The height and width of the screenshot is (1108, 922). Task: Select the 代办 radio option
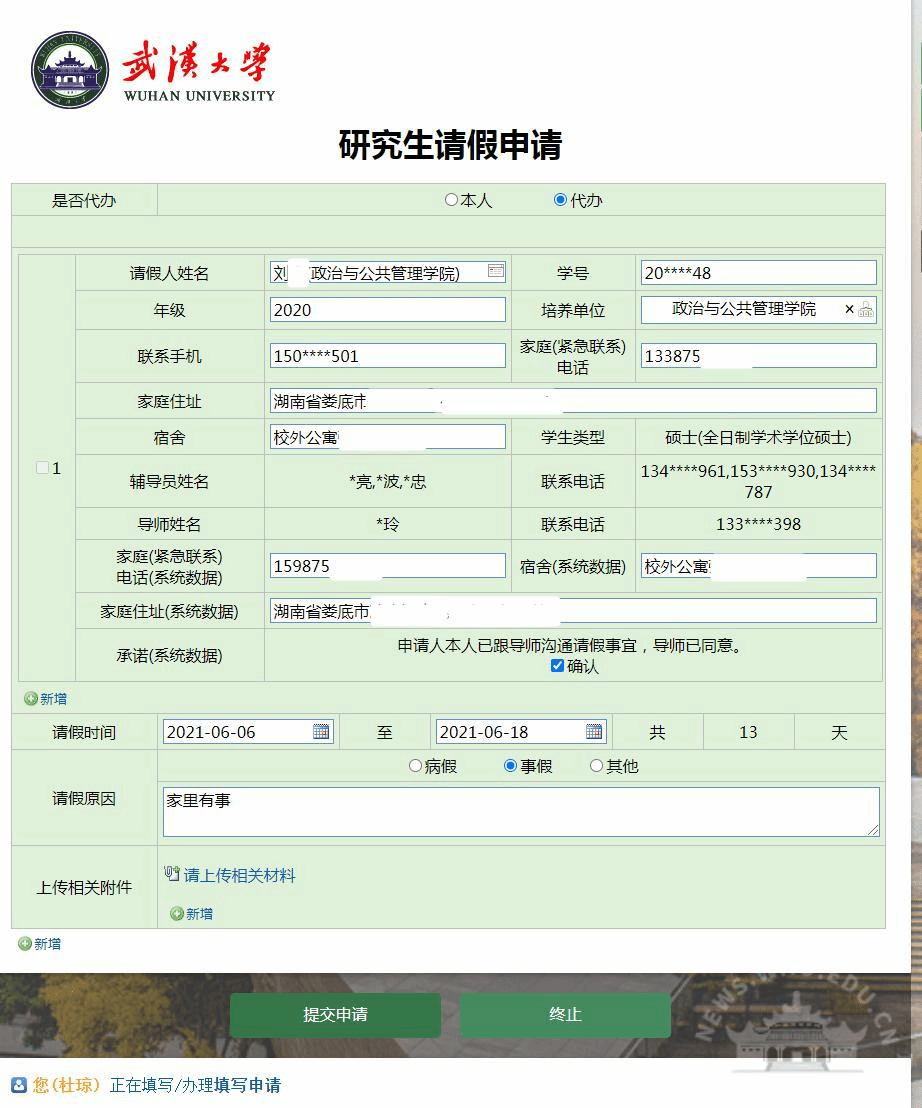coord(560,200)
